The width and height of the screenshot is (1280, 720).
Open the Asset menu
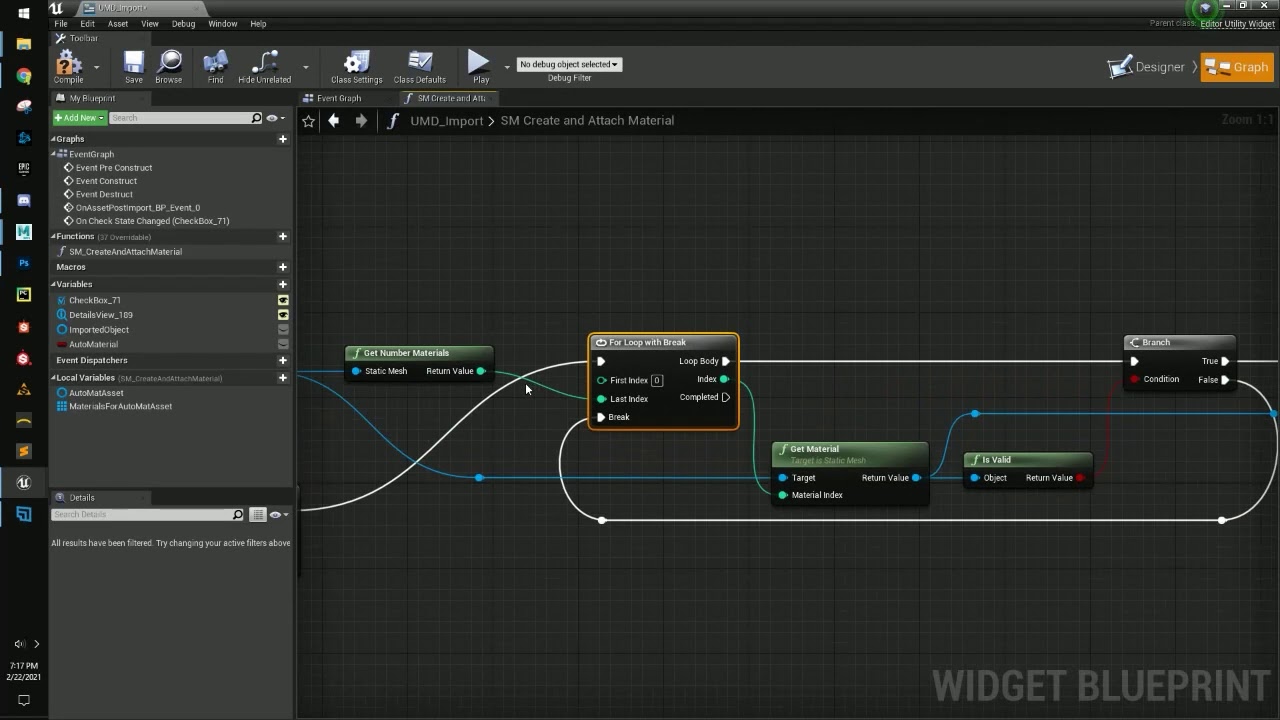118,23
